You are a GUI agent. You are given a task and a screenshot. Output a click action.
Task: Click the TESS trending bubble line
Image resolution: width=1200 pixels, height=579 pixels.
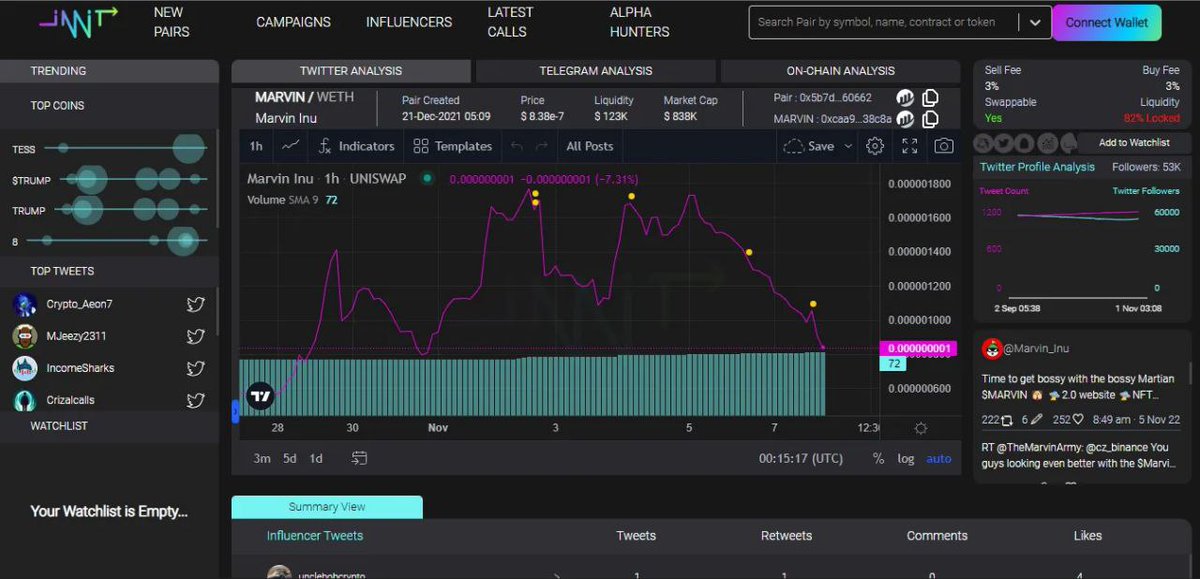point(124,149)
